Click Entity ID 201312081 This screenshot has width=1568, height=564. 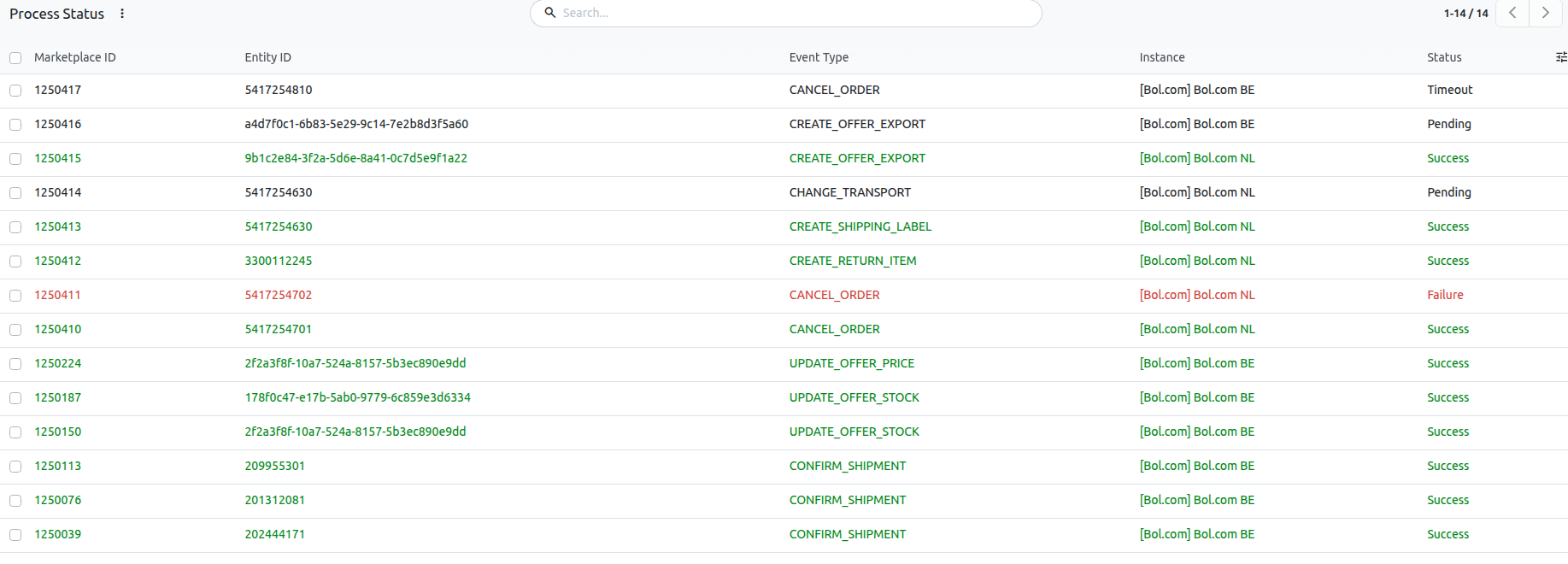coord(275,500)
